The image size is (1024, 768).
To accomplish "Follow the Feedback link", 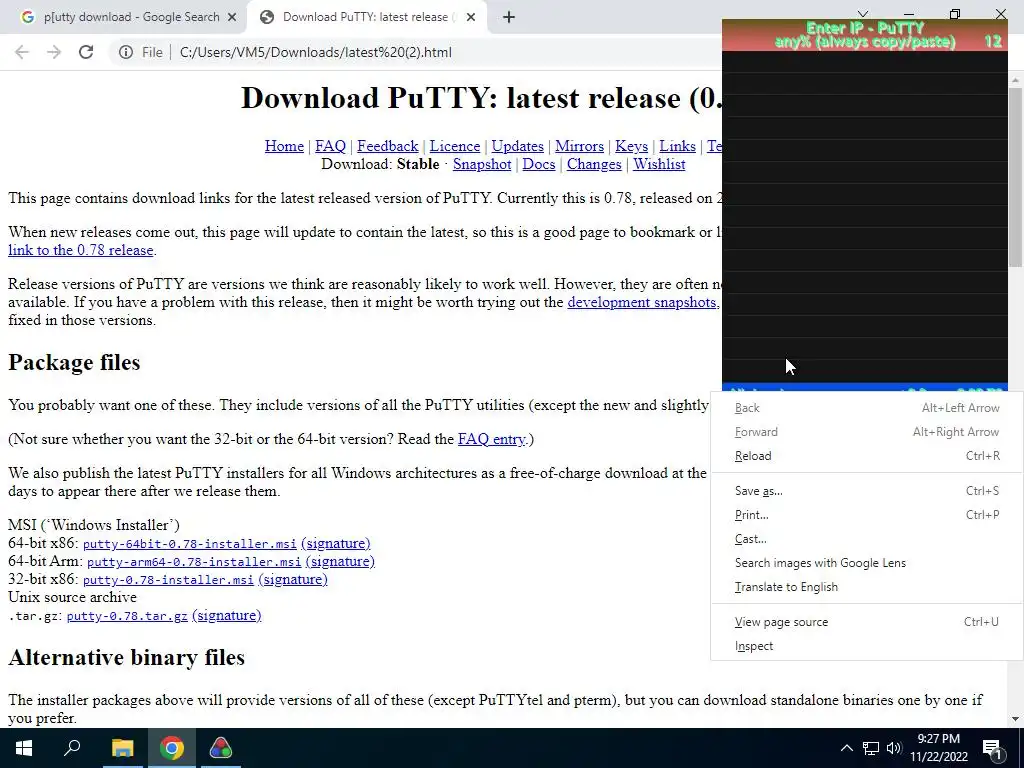I will click(x=387, y=146).
